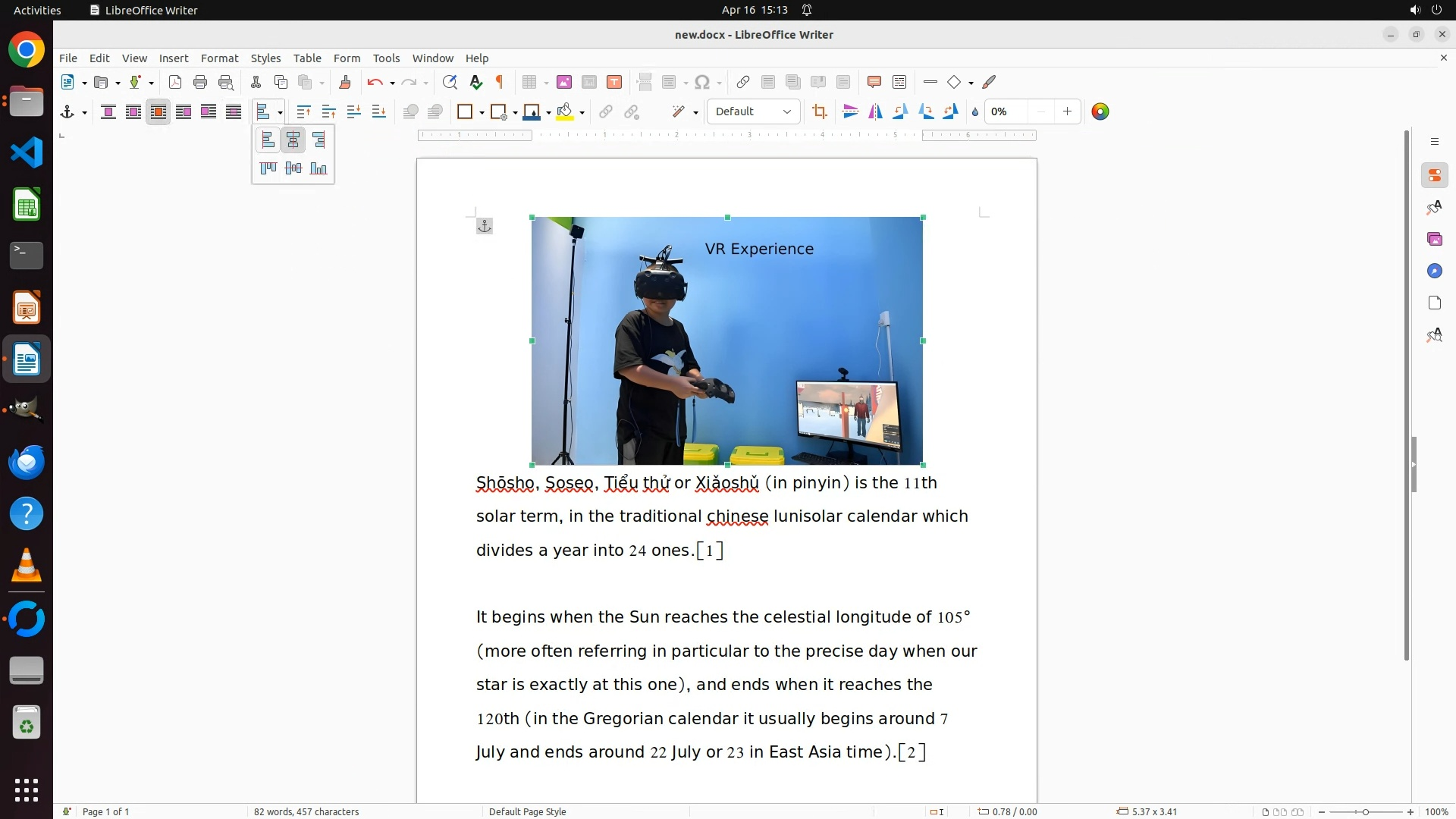The height and width of the screenshot is (819, 1456).
Task: Select the Bottom alignment icon
Action: [318, 168]
